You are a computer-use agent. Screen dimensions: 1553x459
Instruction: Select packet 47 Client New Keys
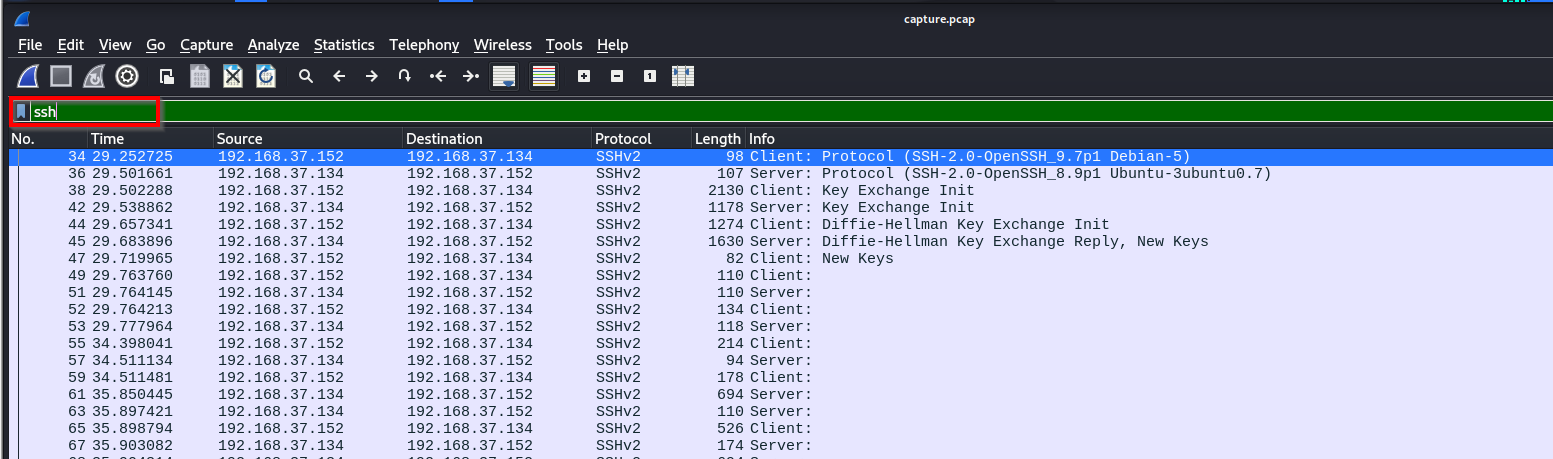coord(781,259)
